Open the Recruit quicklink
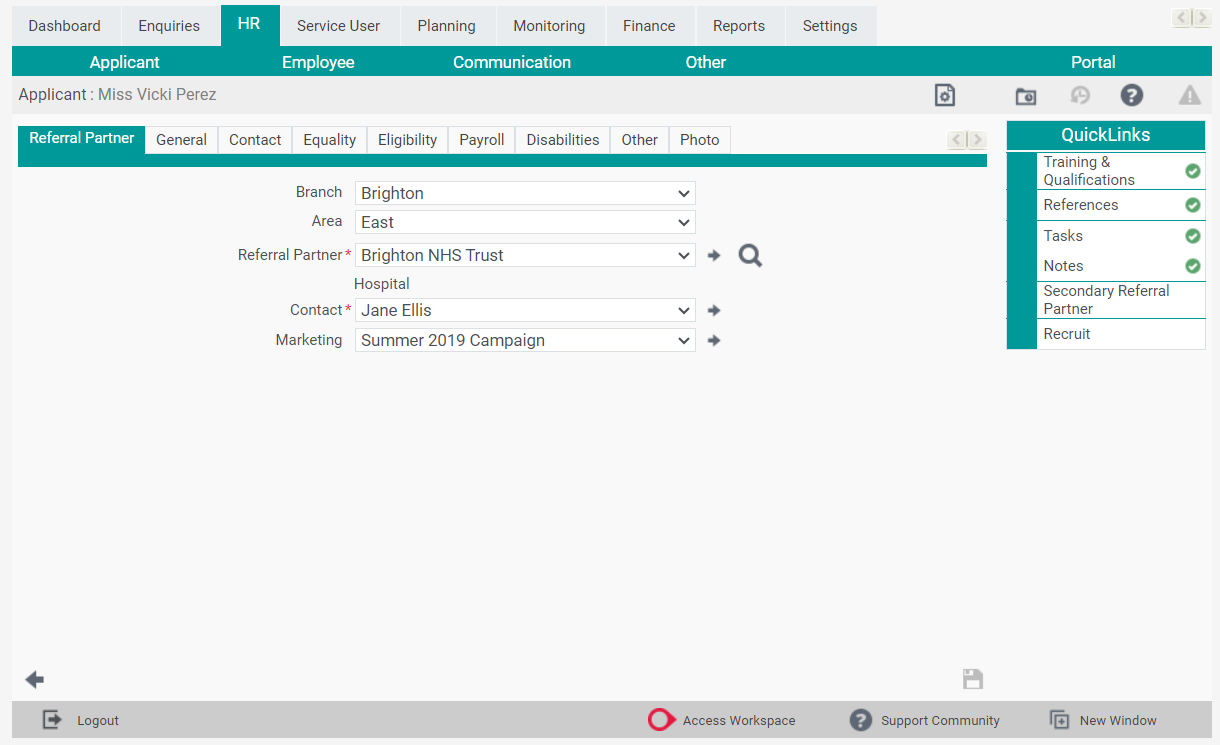 pos(1067,334)
